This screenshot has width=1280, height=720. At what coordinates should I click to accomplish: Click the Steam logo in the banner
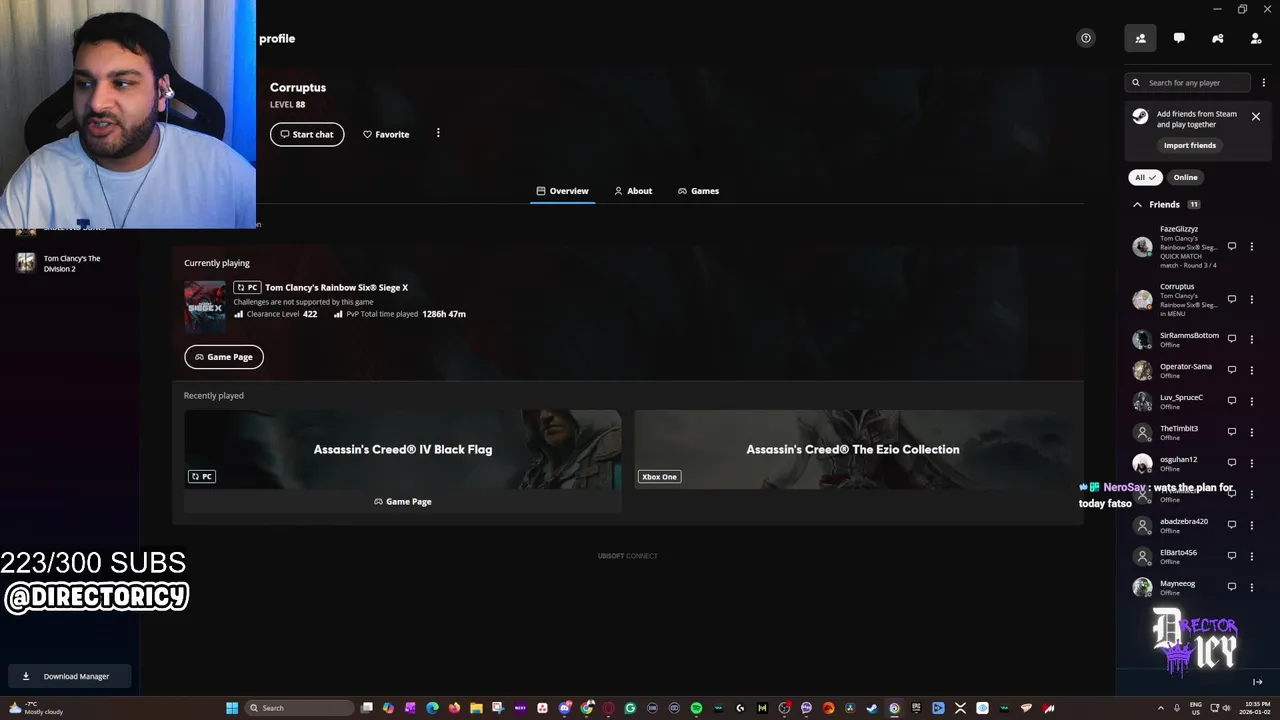[x=1140, y=117]
